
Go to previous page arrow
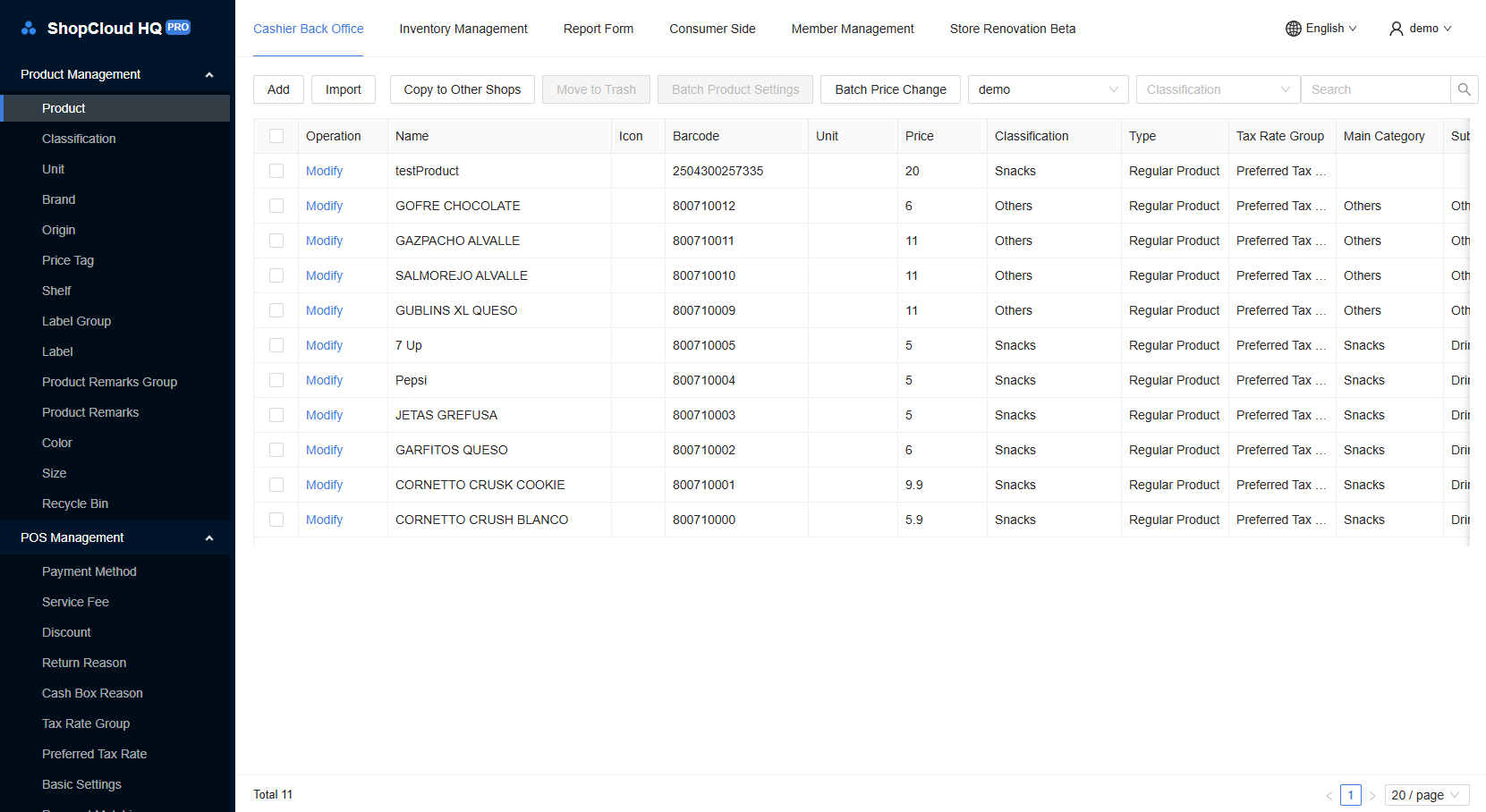pos(1329,795)
